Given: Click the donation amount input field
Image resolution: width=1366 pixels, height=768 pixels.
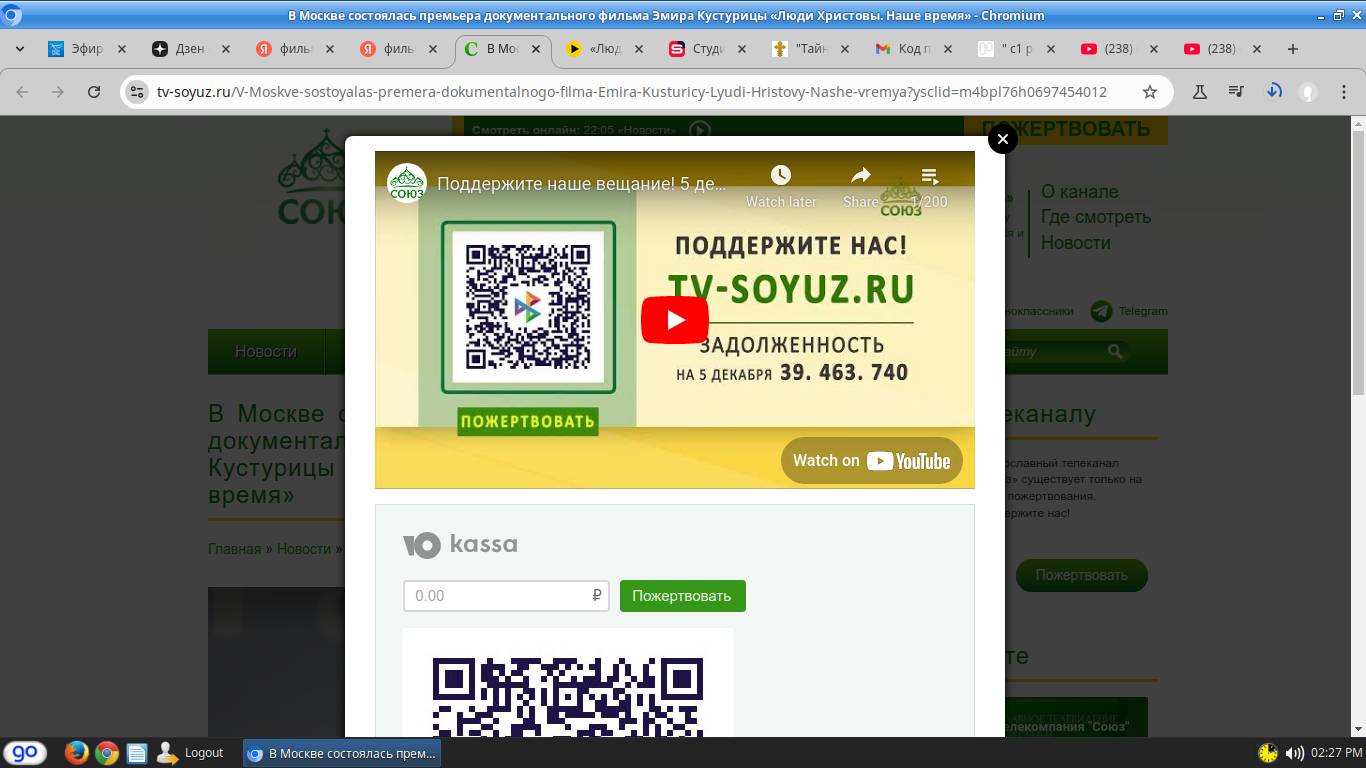Looking at the screenshot, I should point(506,596).
